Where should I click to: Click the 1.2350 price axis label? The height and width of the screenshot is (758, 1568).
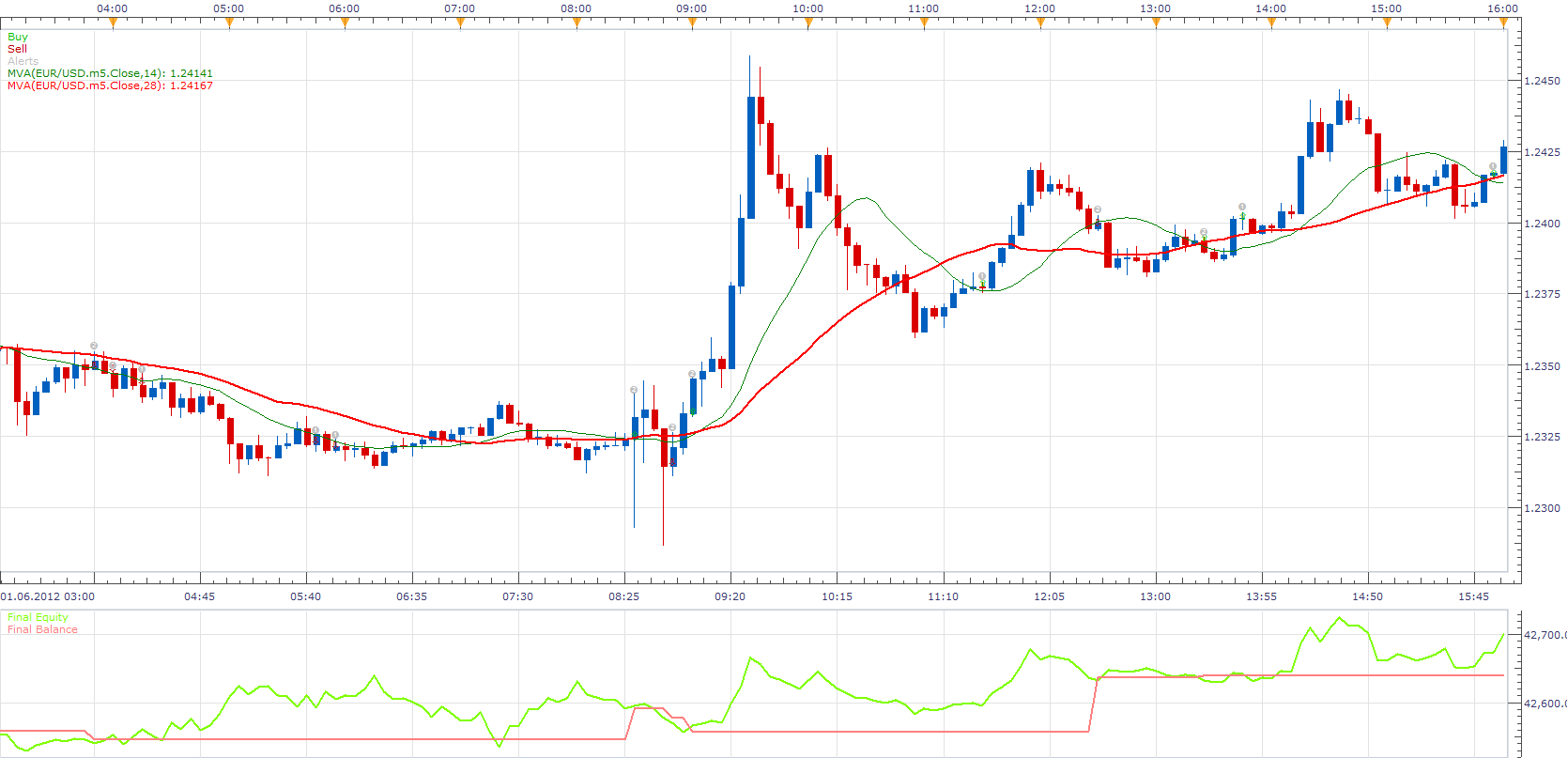click(1542, 366)
